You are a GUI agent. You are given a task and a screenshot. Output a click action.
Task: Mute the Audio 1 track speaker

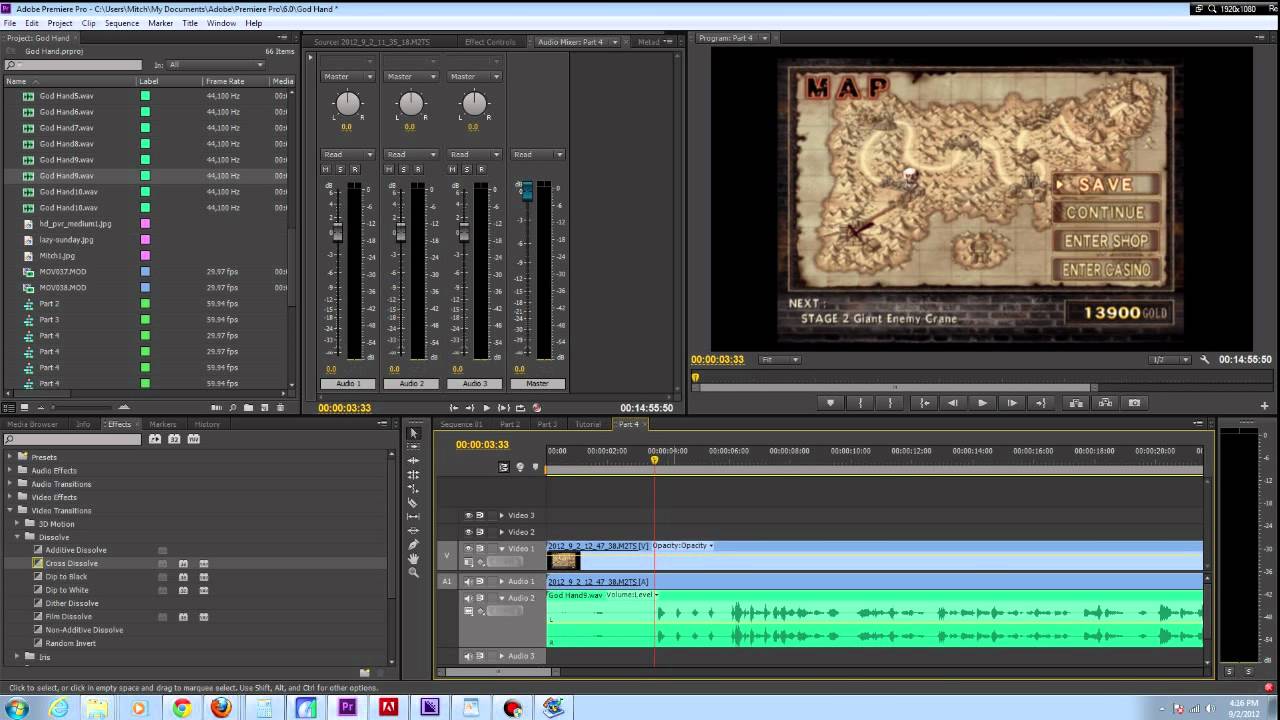click(468, 582)
